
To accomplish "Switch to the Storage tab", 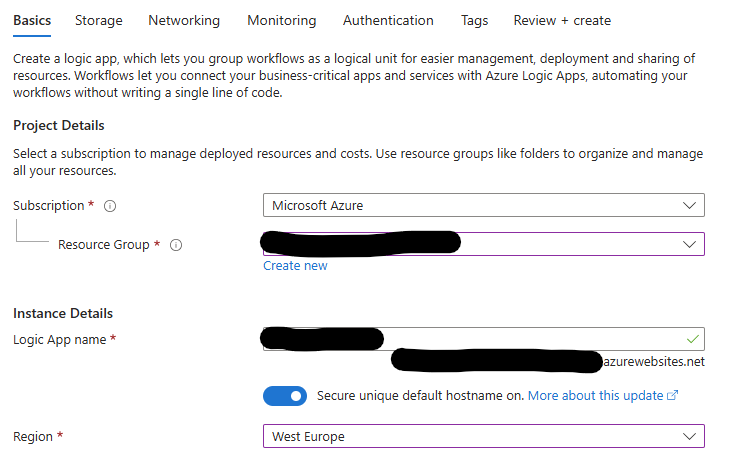I will 99,20.
